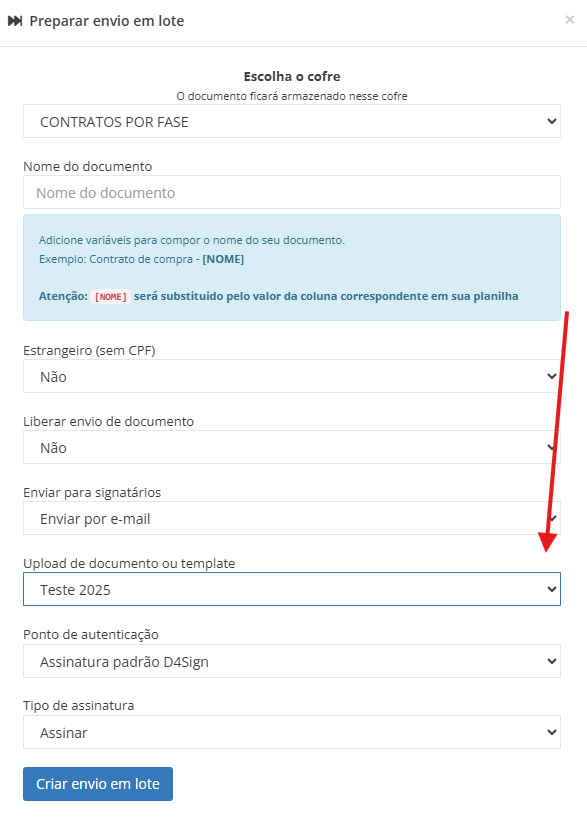This screenshot has height=827, width=587.
Task: Expand the Estrangeiro (sem CPF) dropdown
Action: click(292, 376)
